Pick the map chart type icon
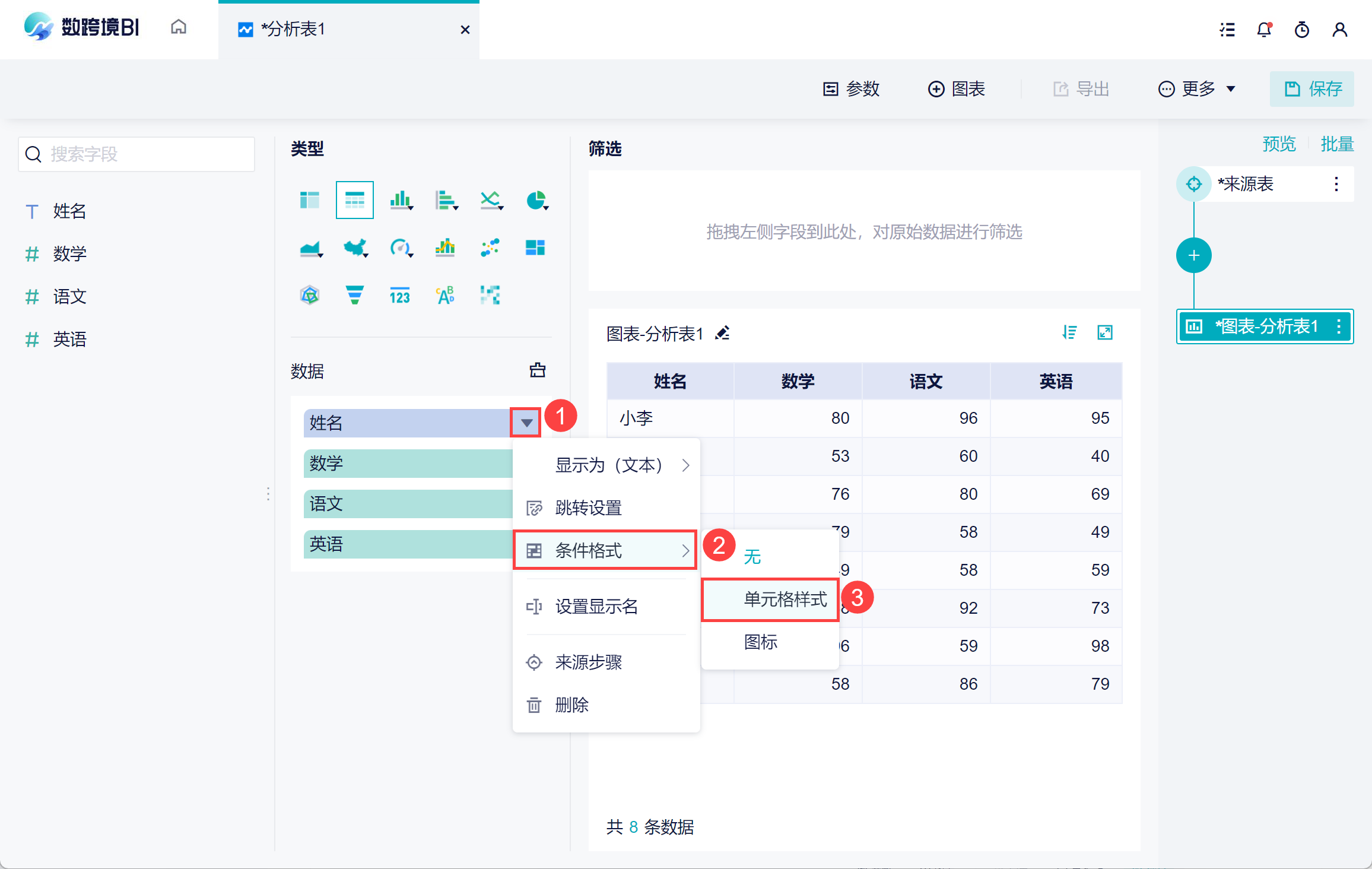The image size is (1372, 869). point(355,247)
